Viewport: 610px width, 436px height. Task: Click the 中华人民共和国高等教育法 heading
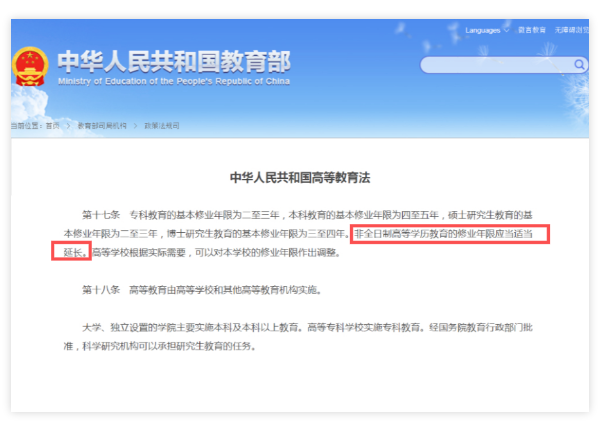pyautogui.click(x=300, y=178)
